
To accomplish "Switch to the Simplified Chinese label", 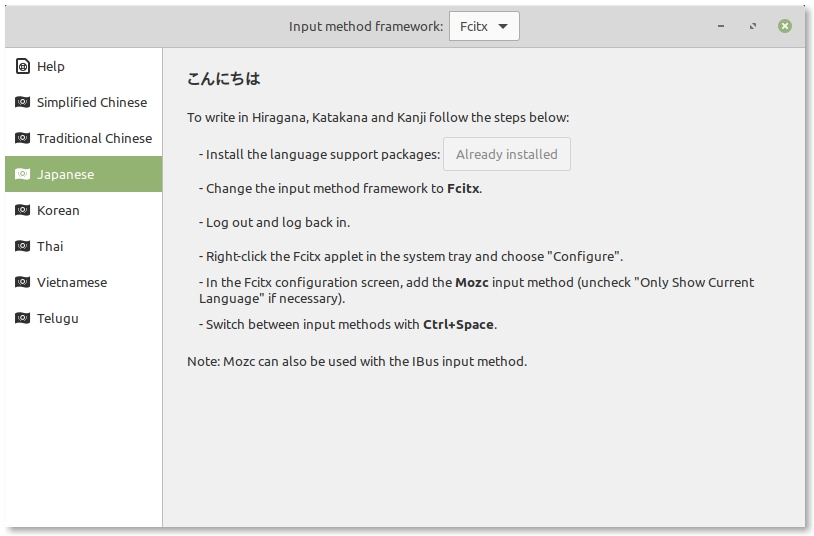I will tap(91, 102).
